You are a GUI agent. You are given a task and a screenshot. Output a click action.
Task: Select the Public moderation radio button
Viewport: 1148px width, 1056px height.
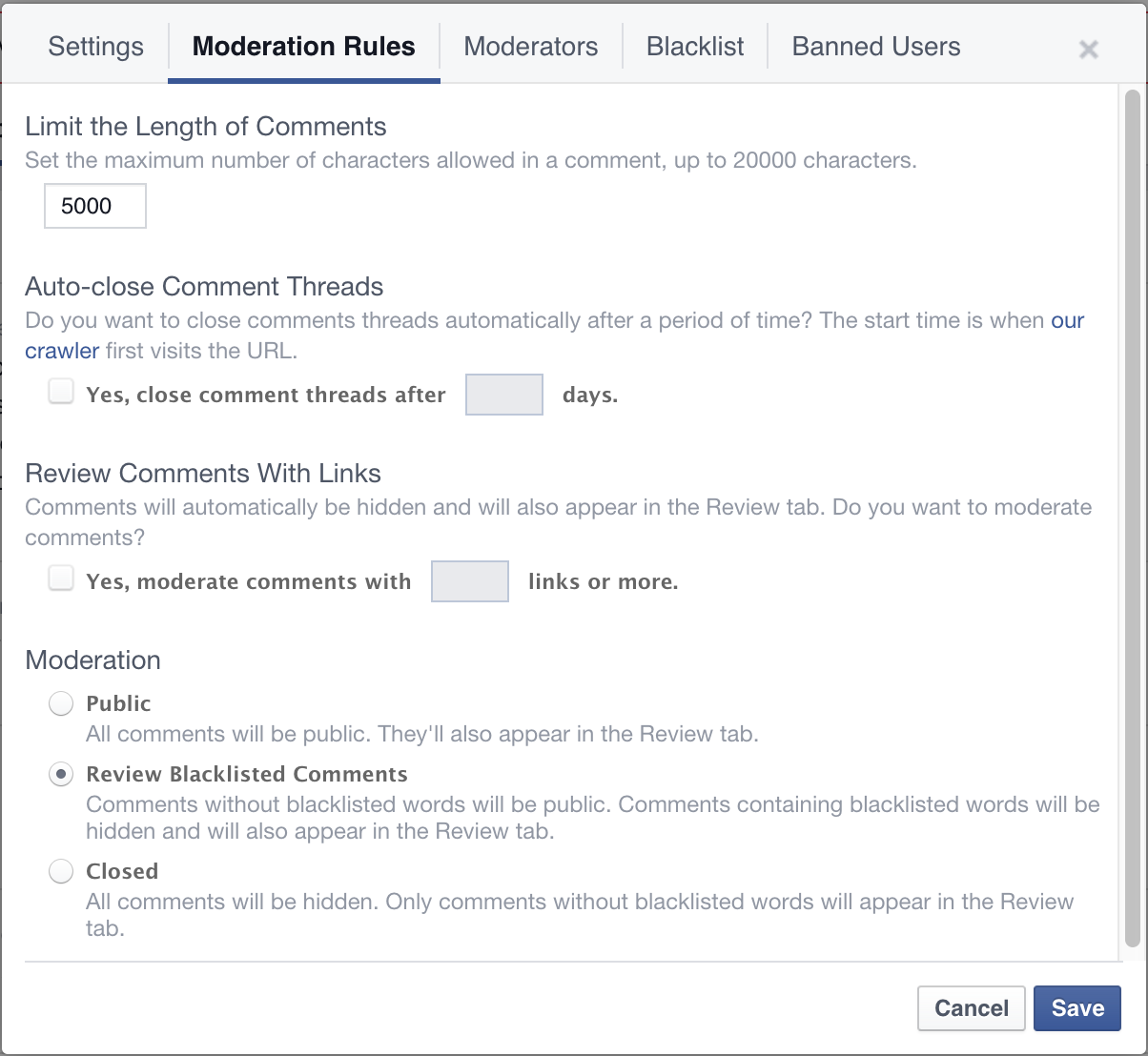(61, 704)
